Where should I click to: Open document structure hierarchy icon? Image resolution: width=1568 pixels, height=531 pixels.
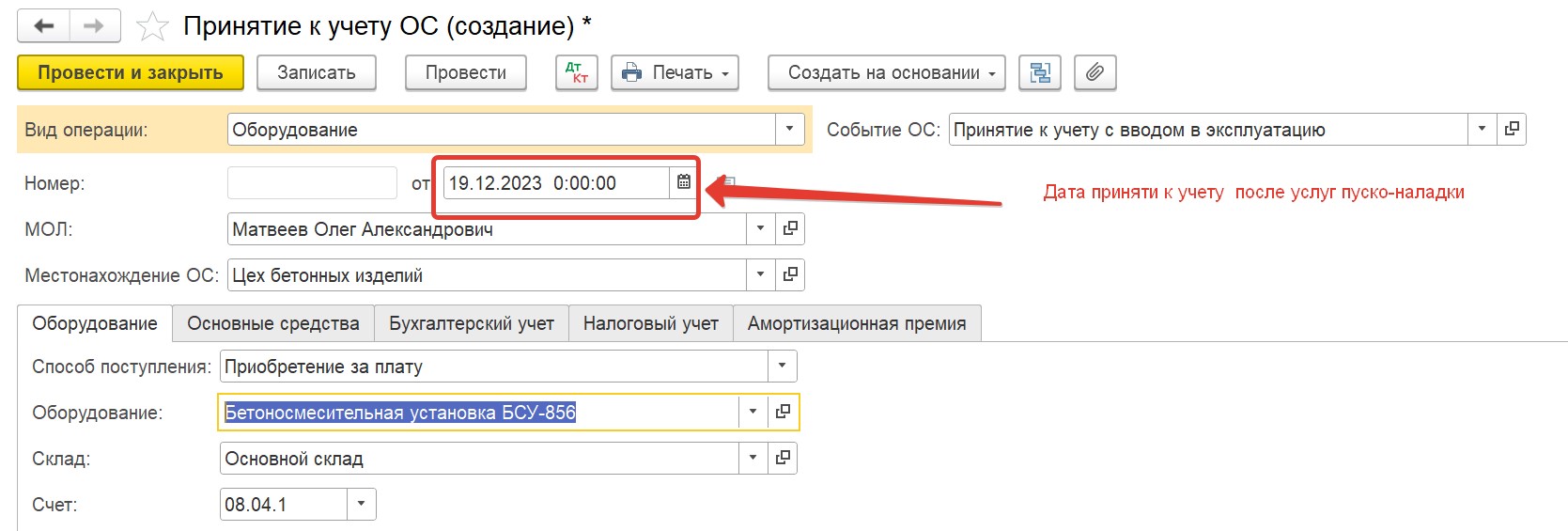(1040, 72)
